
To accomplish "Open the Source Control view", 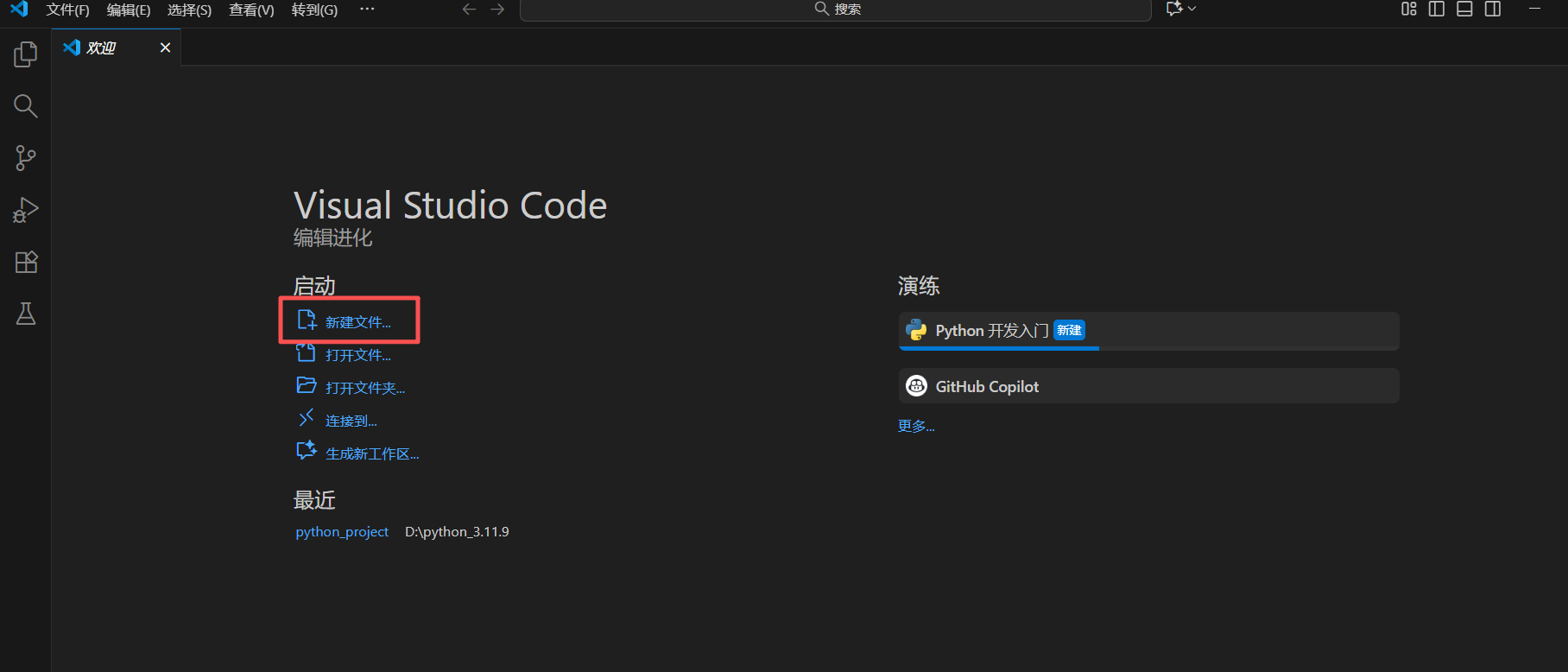I will (26, 158).
